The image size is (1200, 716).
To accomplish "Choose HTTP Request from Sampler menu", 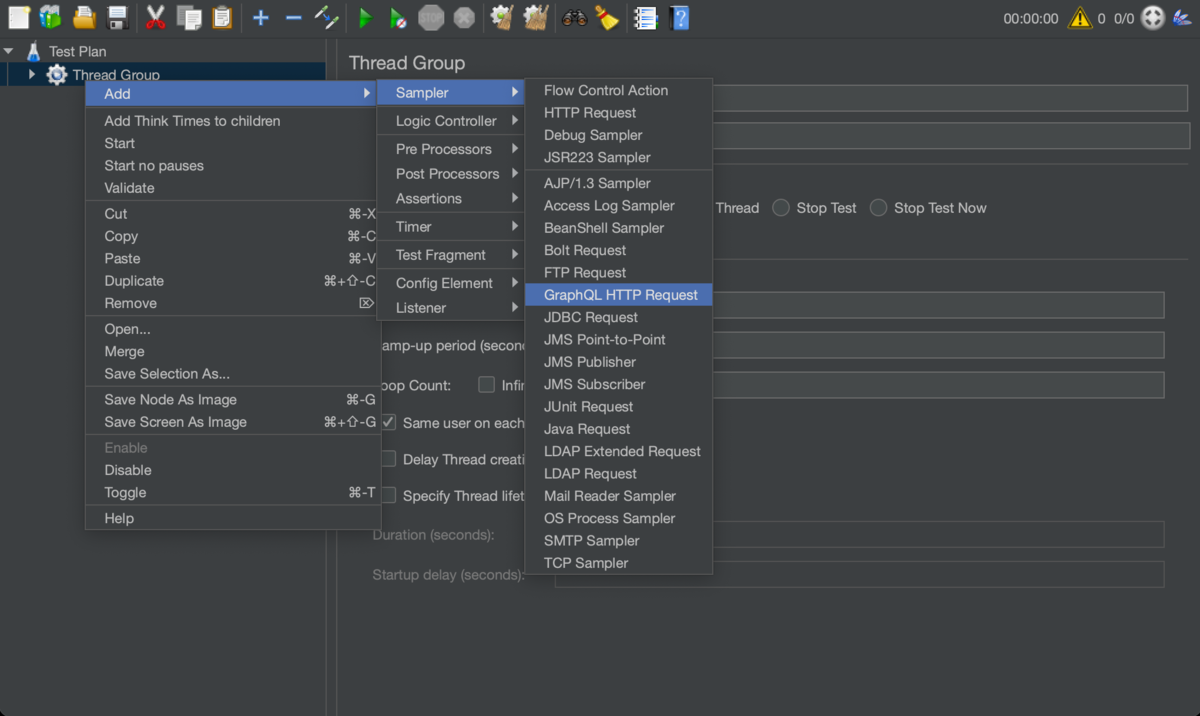I will 619,113.
